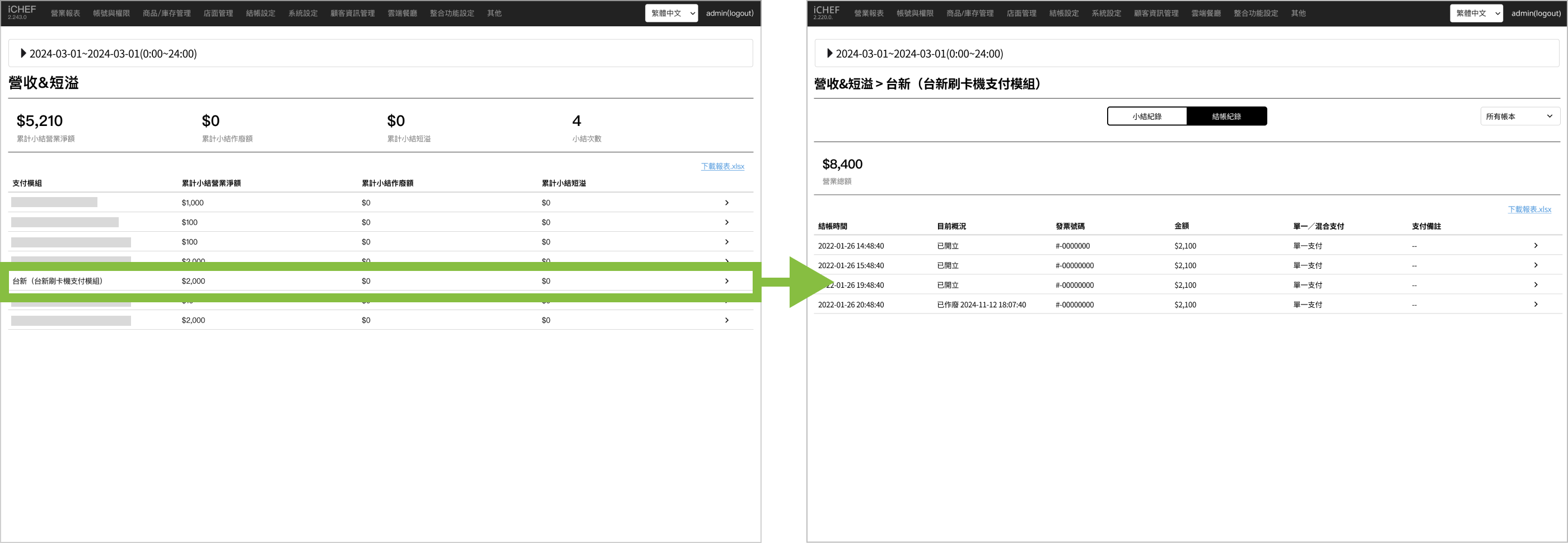Click 下載報表.xlsx link in the left panel

pos(722,166)
